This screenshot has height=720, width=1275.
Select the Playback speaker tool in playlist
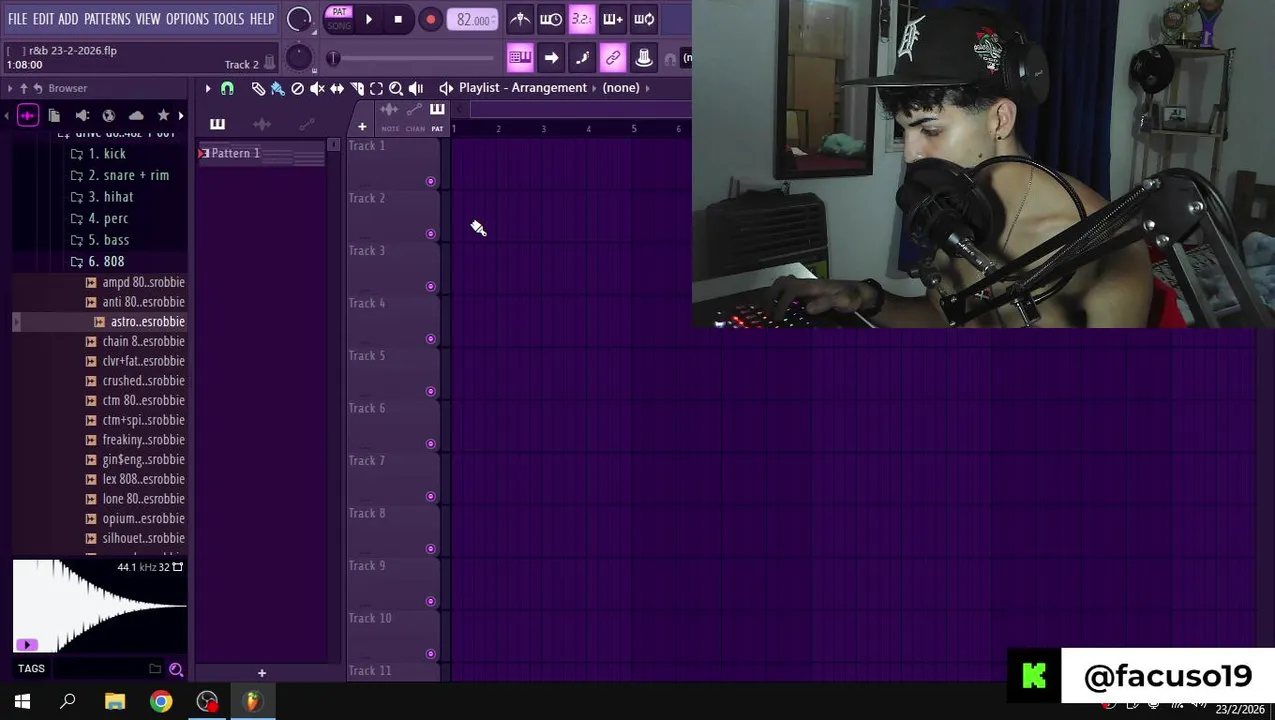(416, 88)
